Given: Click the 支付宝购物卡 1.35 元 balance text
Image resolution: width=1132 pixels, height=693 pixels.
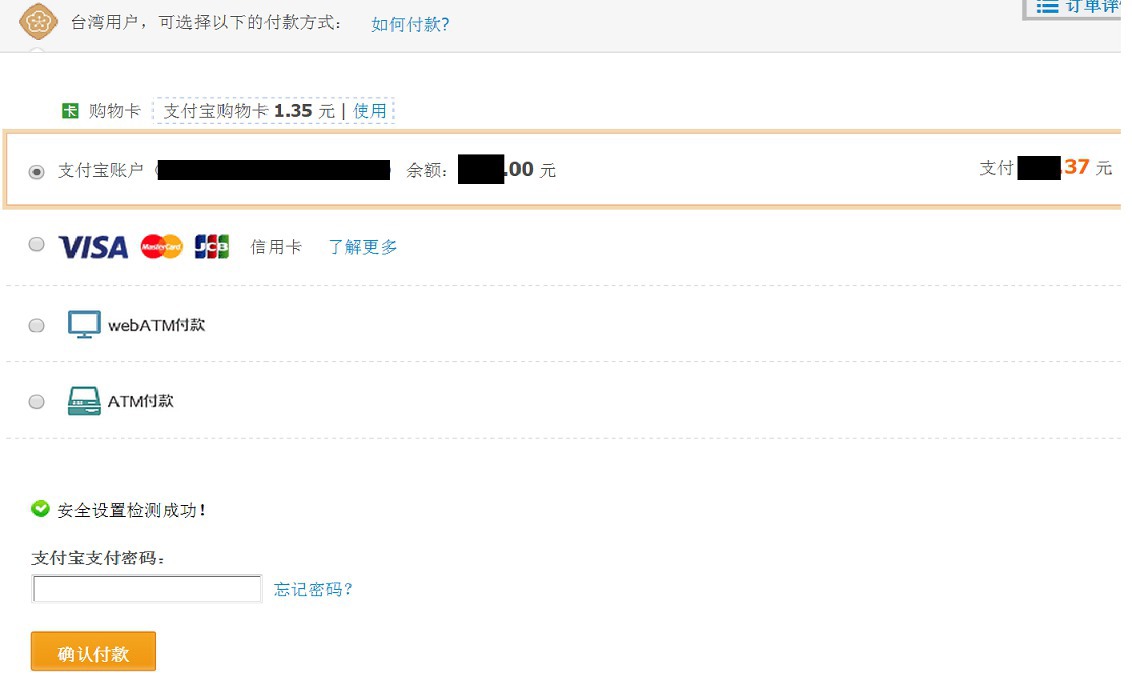Looking at the screenshot, I should (x=249, y=110).
